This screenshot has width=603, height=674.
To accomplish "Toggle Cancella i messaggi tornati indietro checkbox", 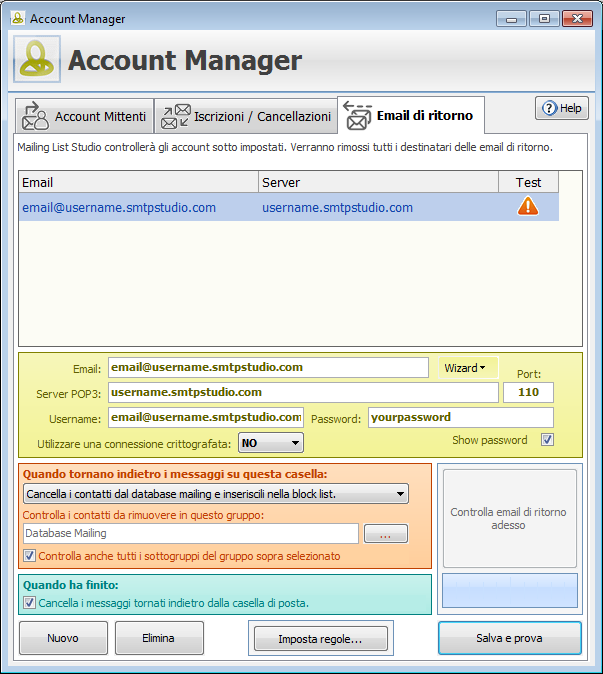I will (x=29, y=603).
